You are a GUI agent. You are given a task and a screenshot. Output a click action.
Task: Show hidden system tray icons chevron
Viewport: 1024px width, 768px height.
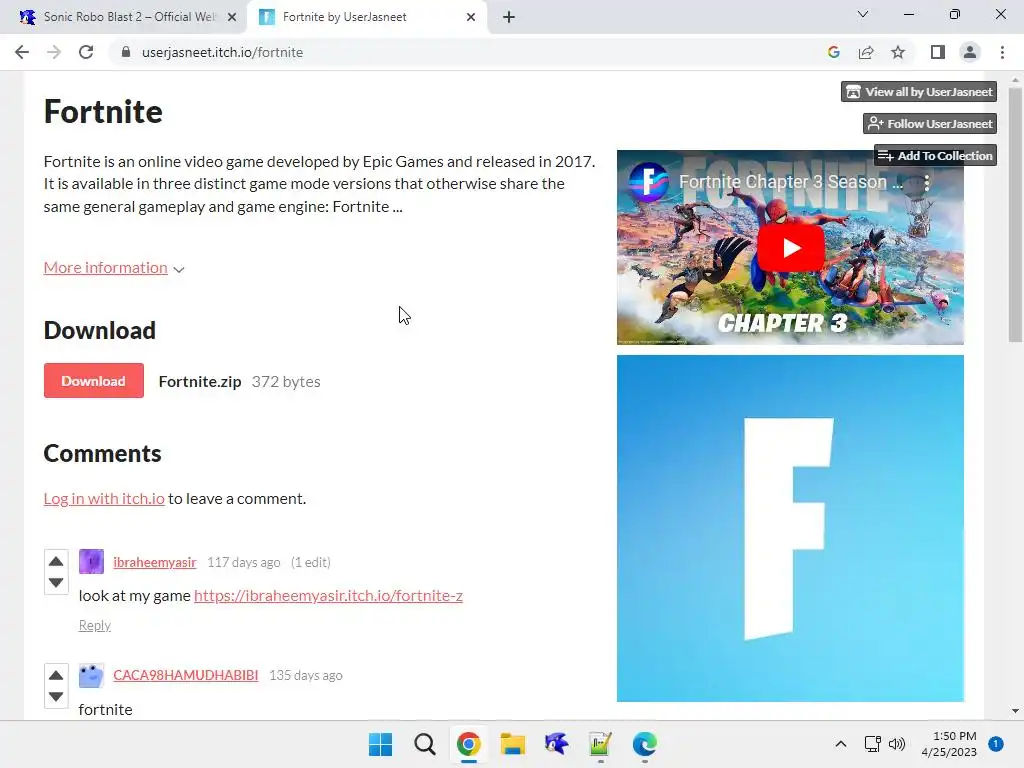(841, 744)
